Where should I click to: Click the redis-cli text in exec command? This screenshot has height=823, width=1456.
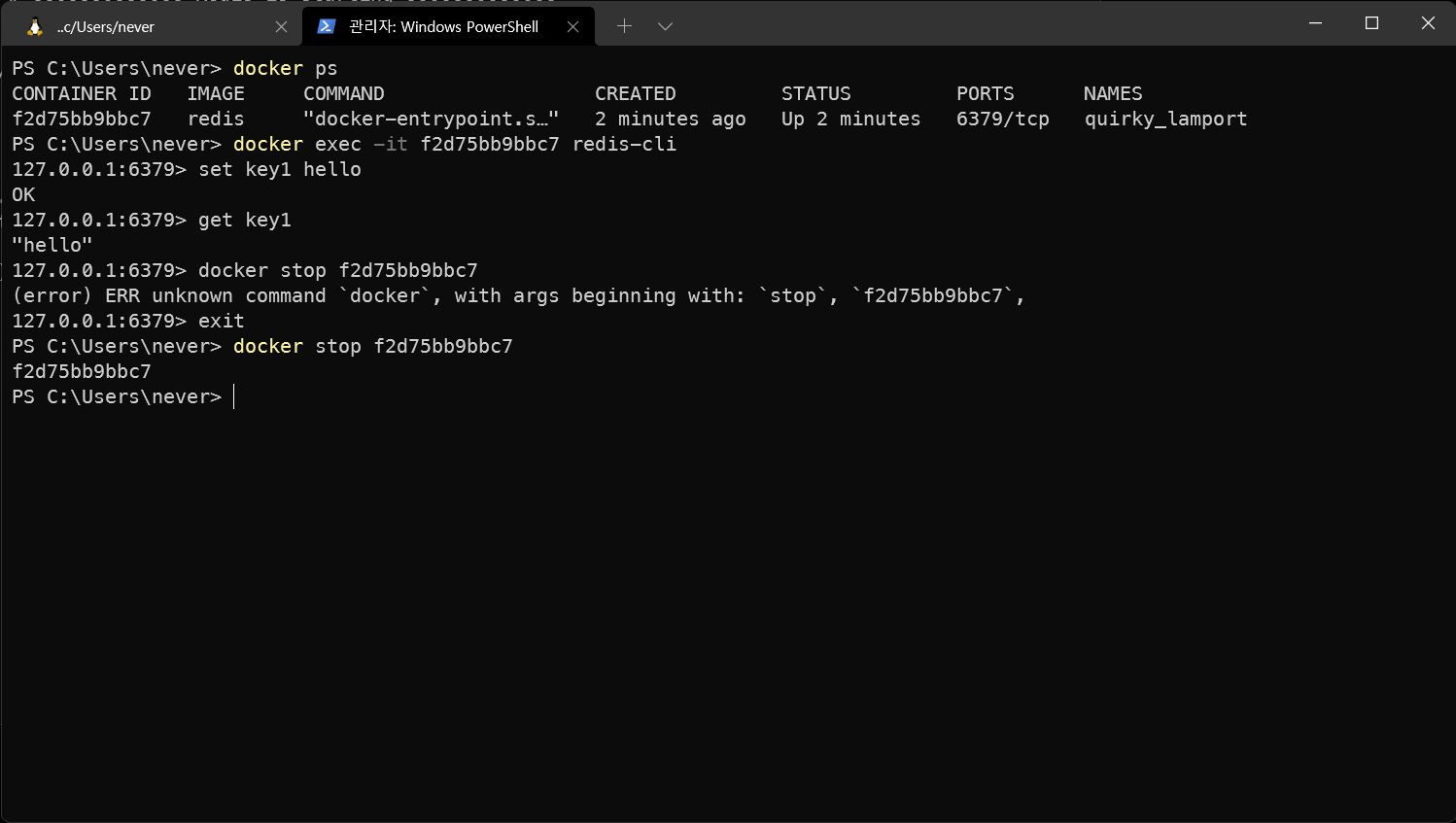tap(624, 144)
